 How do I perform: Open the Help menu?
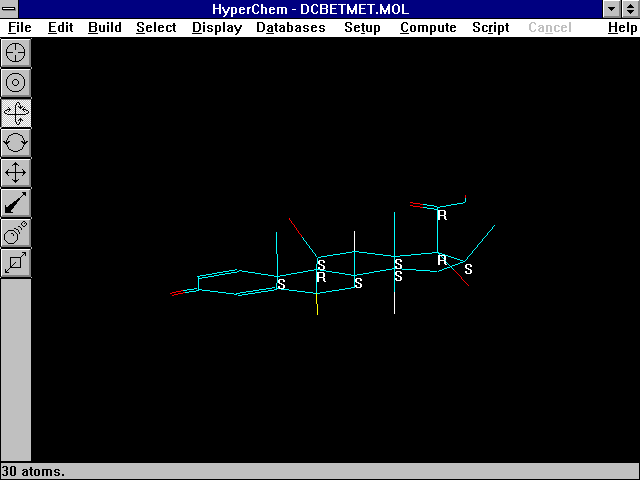tap(622, 27)
